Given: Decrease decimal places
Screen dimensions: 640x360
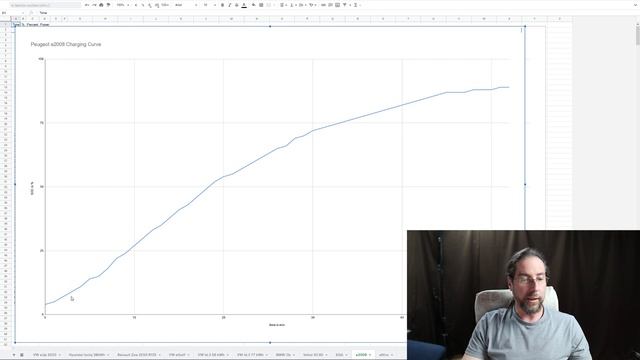Looking at the screenshot, I should [x=149, y=5].
